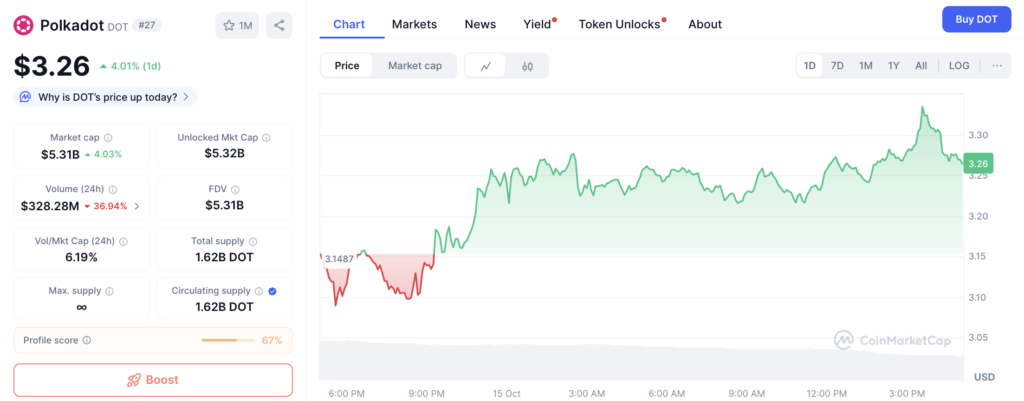This screenshot has width=1024, height=401.
Task: Switch to candlestick chart icon
Action: [527, 66]
